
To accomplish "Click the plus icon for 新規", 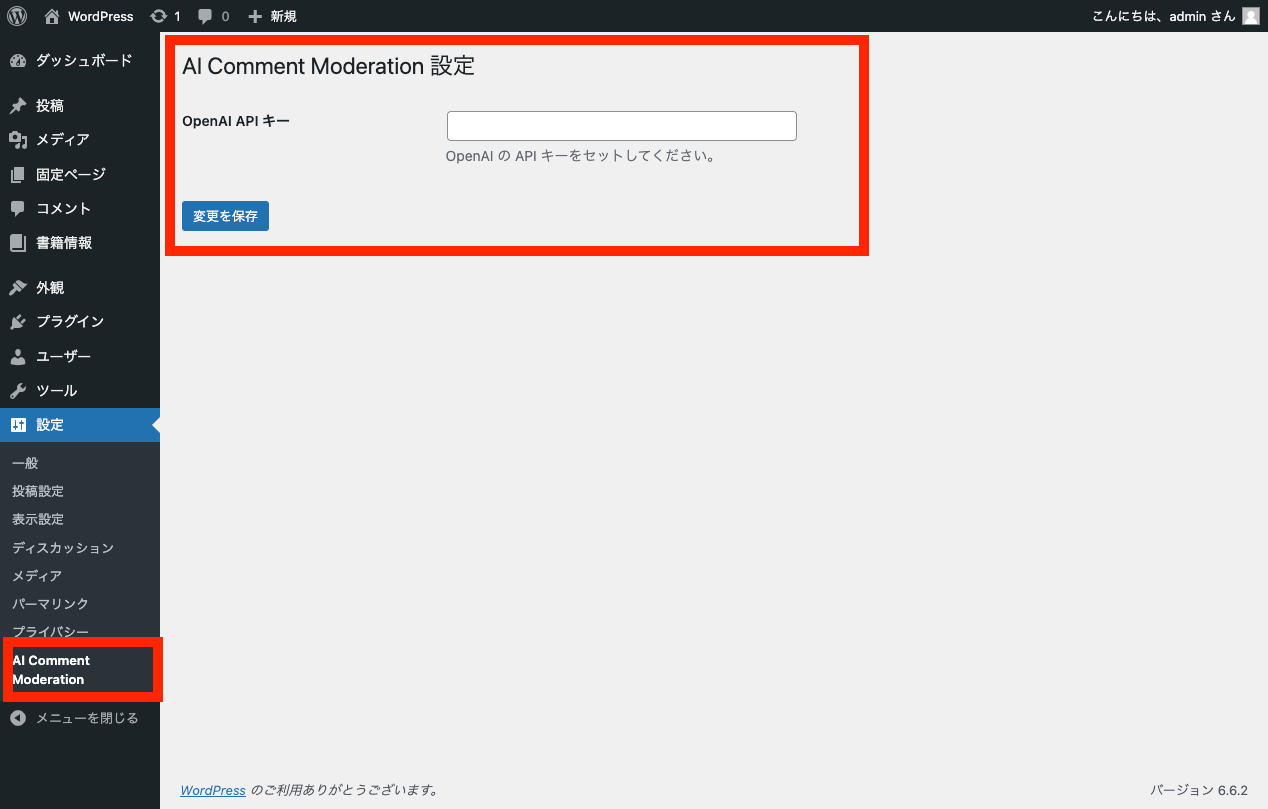I will 255,16.
